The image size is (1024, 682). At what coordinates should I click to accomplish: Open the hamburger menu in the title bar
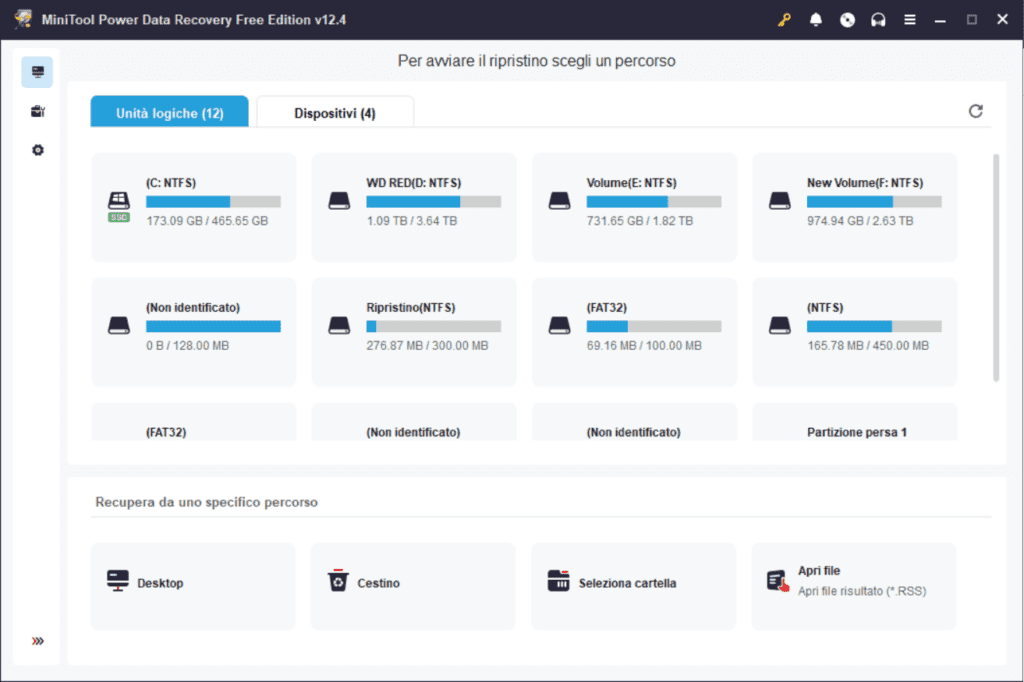tap(910, 19)
